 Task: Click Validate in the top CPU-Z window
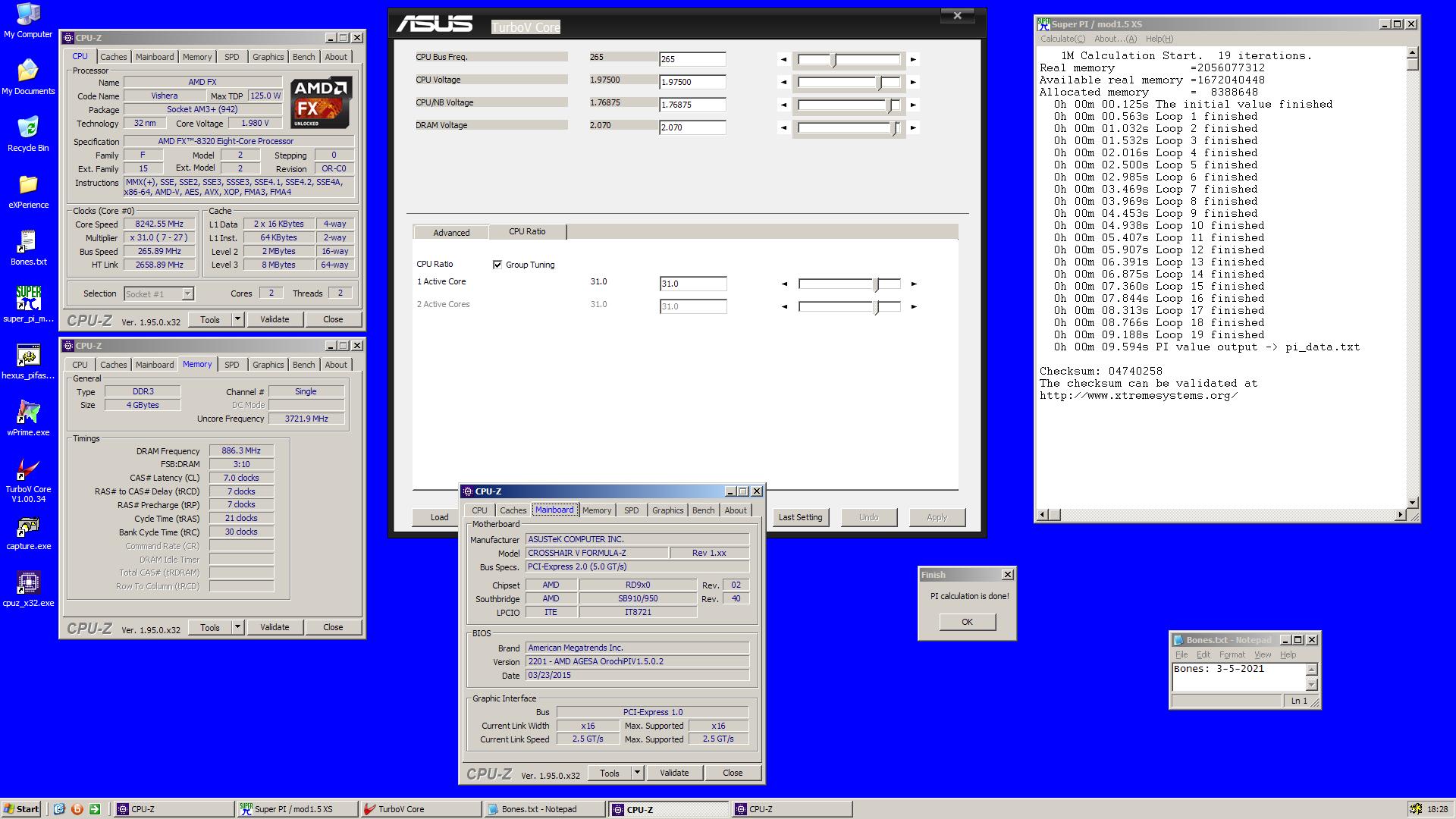[275, 319]
